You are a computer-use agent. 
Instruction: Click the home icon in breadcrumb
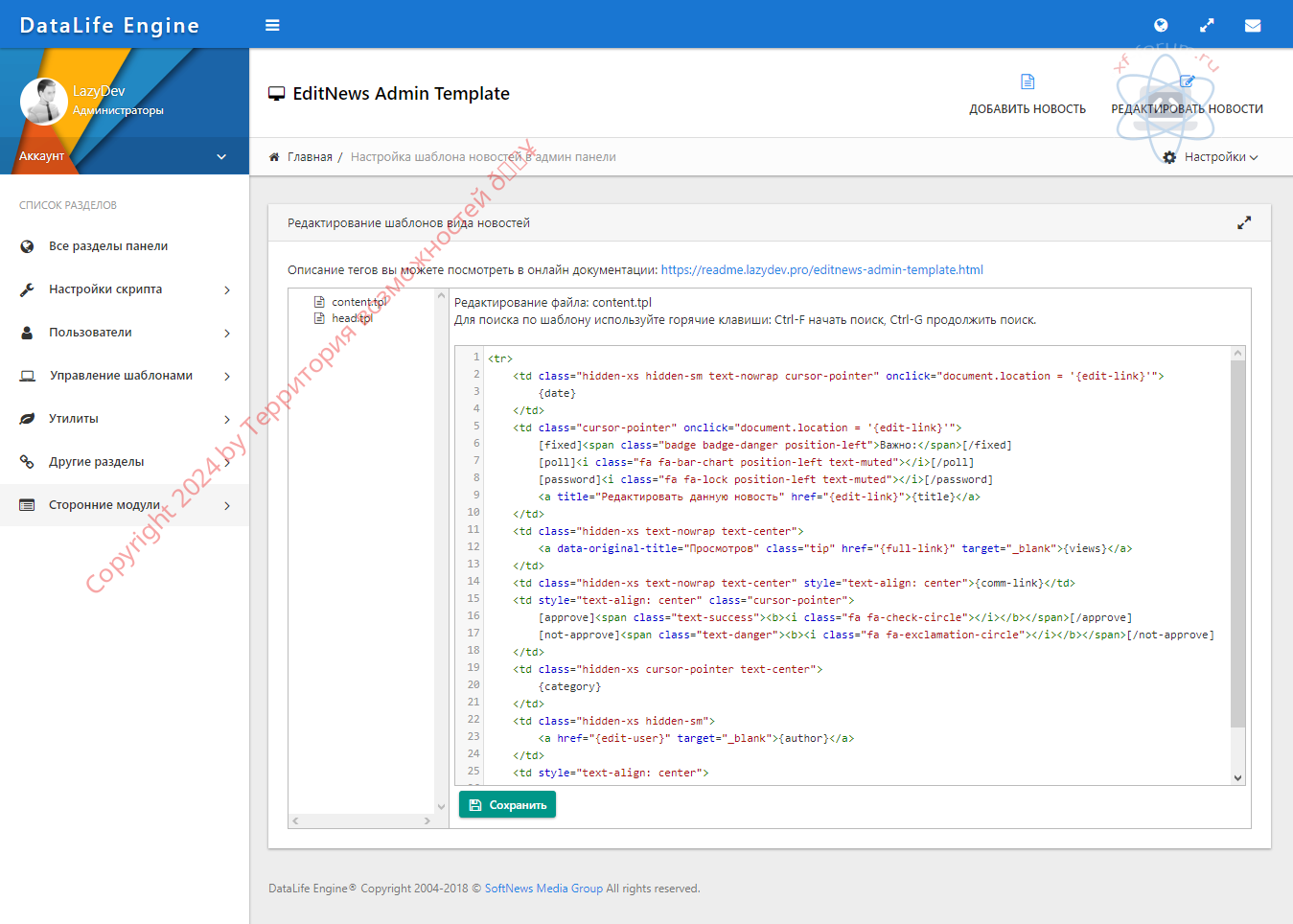[274, 157]
